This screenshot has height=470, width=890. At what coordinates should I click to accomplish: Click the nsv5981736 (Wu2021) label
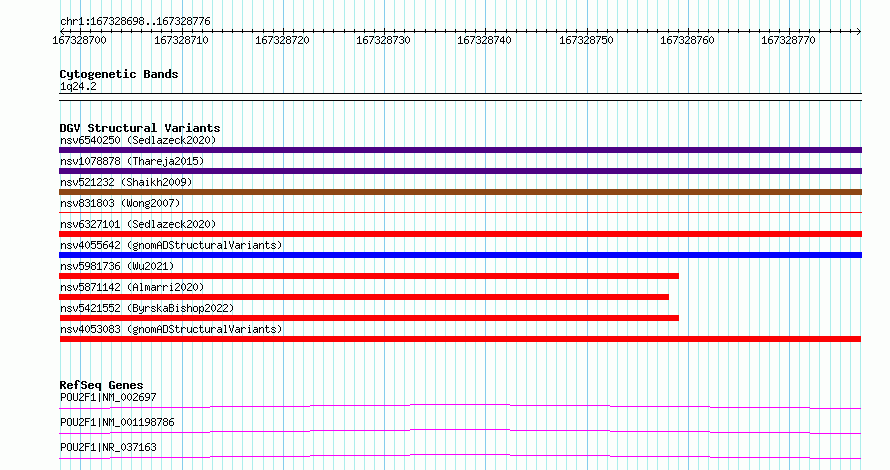(x=117, y=266)
